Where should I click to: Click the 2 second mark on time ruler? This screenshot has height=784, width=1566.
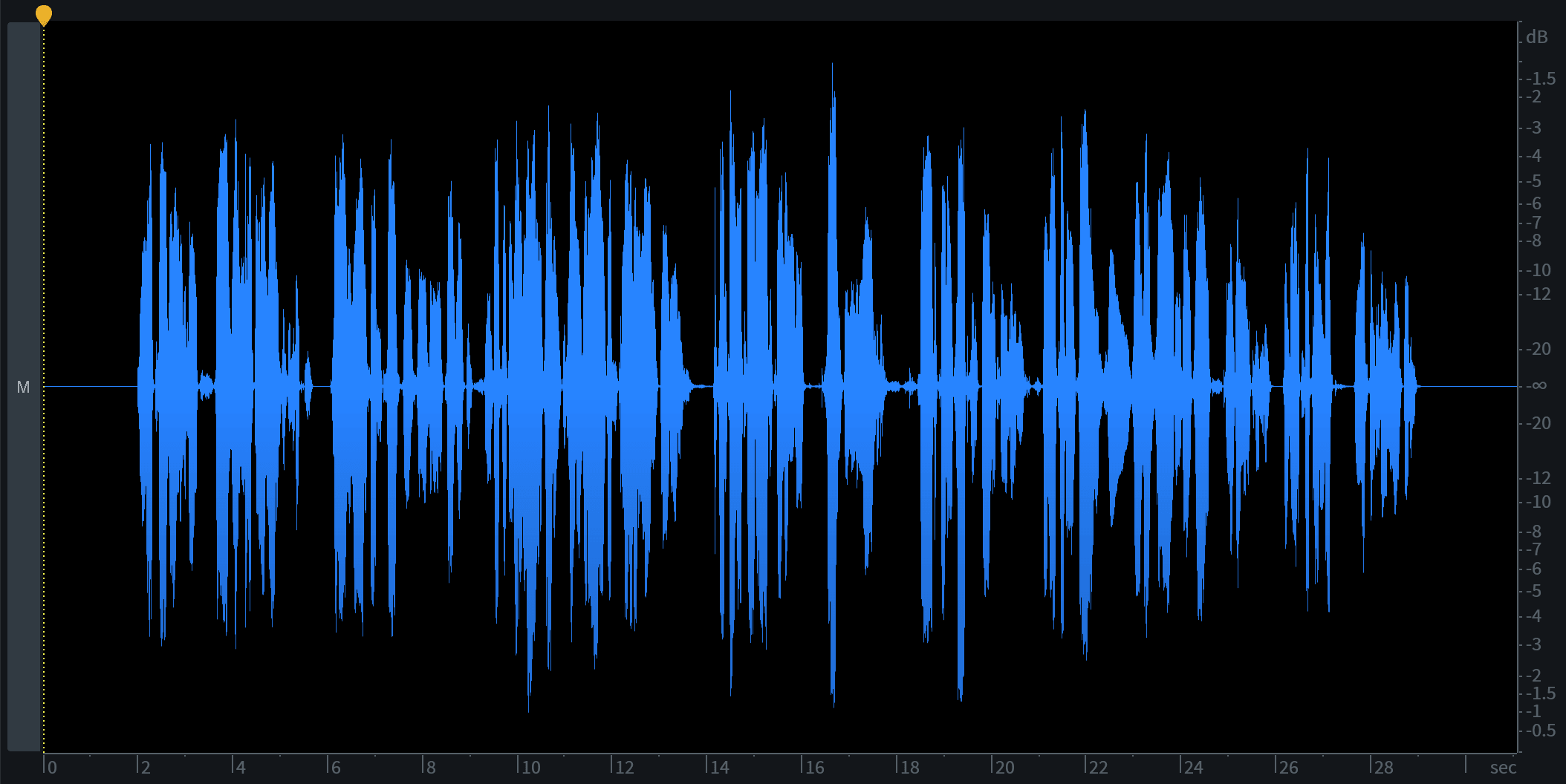point(146,767)
